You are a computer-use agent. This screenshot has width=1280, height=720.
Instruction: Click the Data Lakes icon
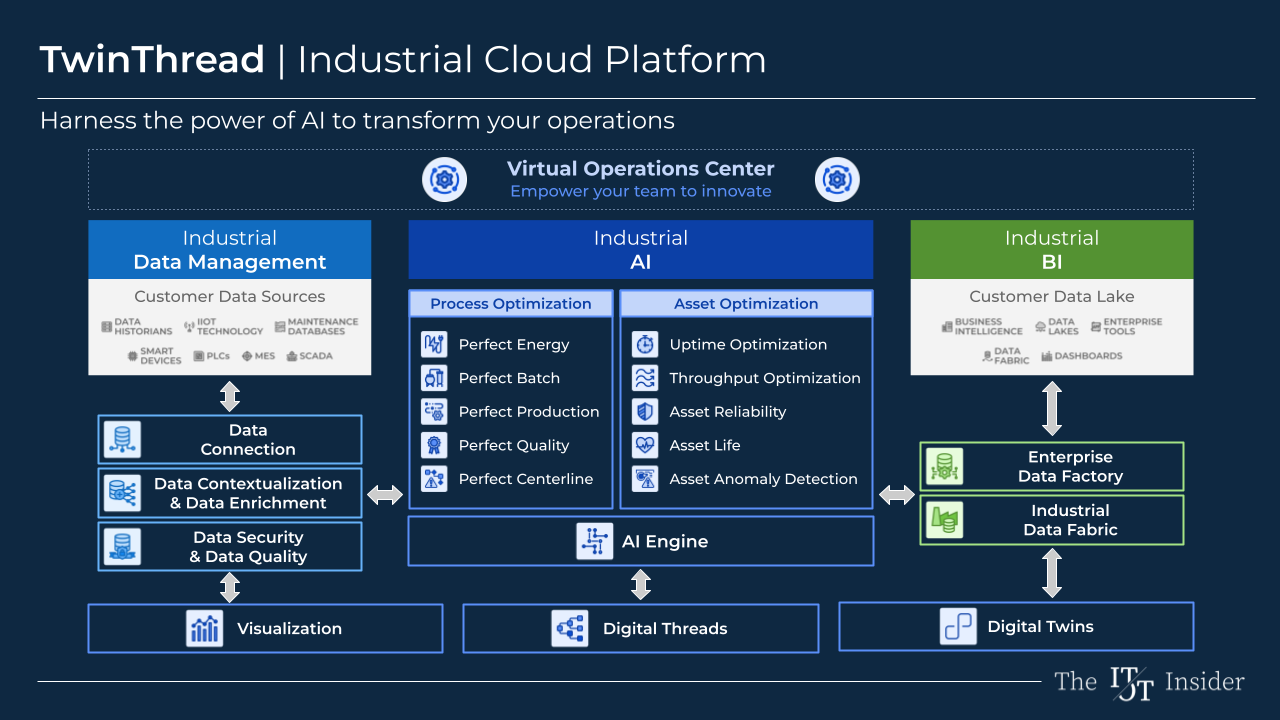pyautogui.click(x=1040, y=327)
